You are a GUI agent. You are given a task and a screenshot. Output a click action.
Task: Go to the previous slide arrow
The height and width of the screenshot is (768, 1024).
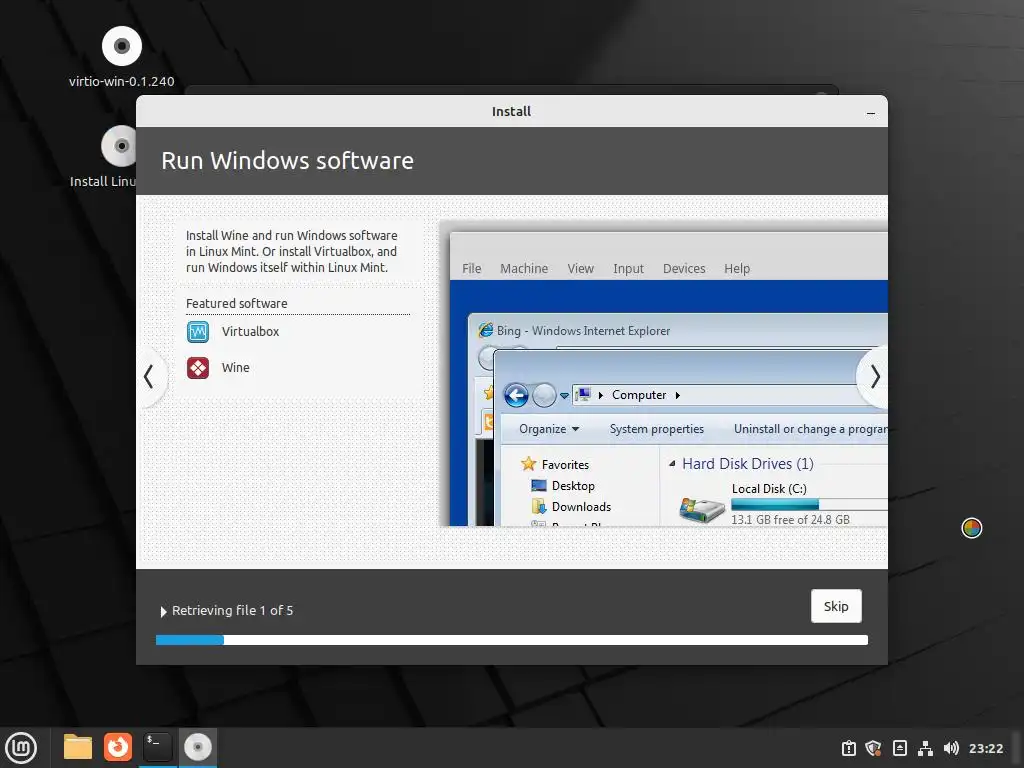150,377
